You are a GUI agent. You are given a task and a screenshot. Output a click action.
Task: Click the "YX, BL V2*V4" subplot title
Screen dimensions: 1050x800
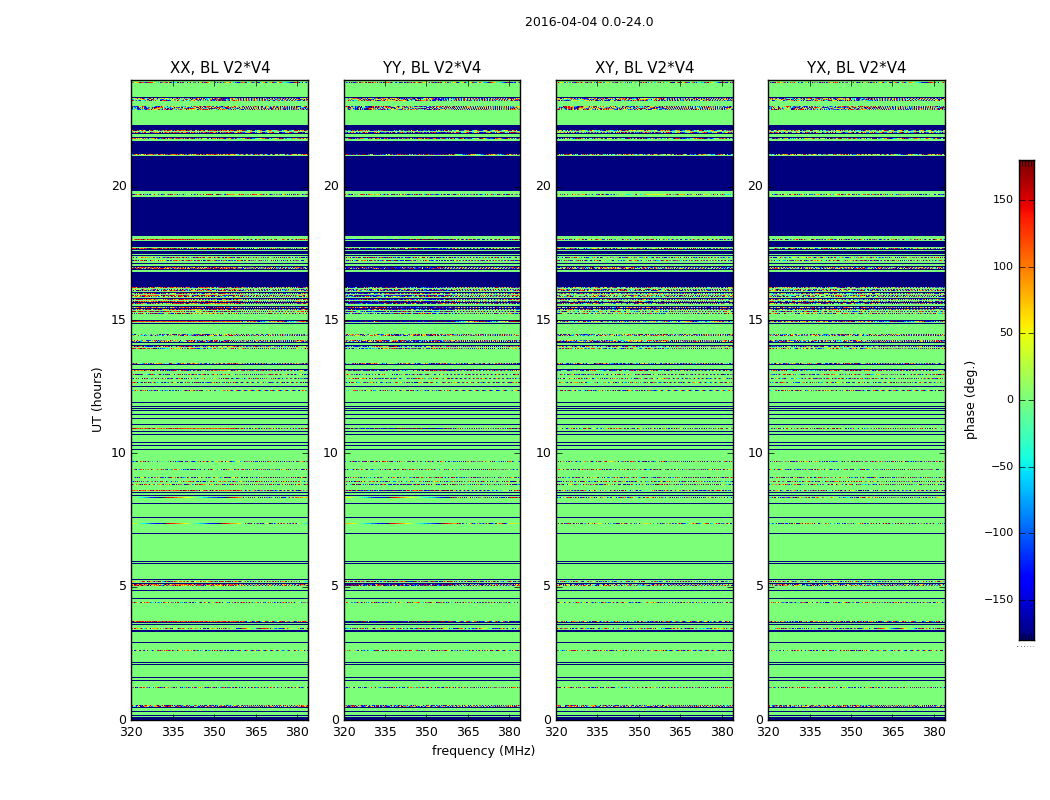856,68
